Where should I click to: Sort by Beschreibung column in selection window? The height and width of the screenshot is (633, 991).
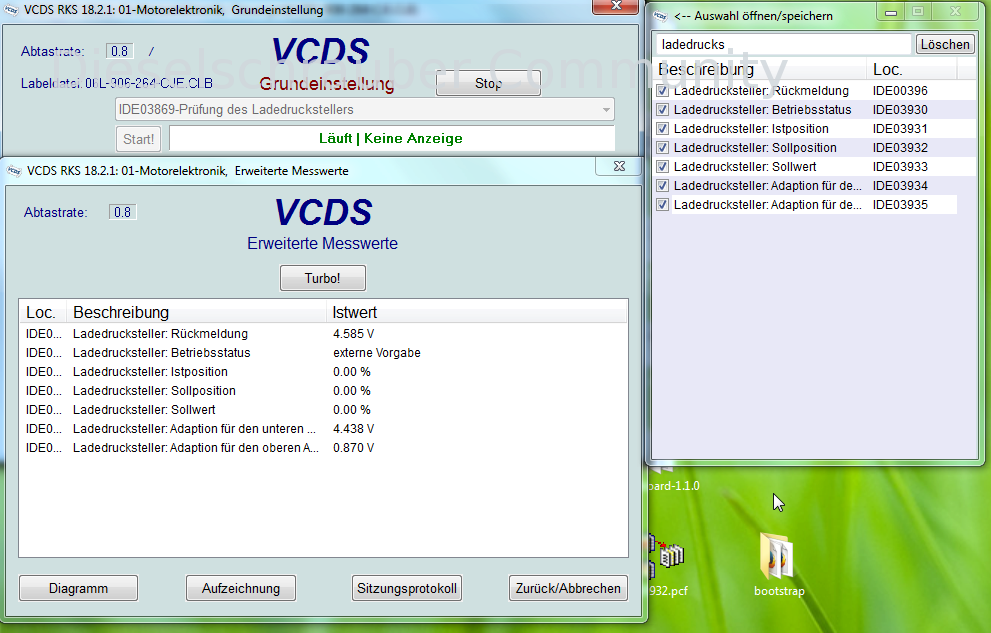pyautogui.click(x=760, y=69)
